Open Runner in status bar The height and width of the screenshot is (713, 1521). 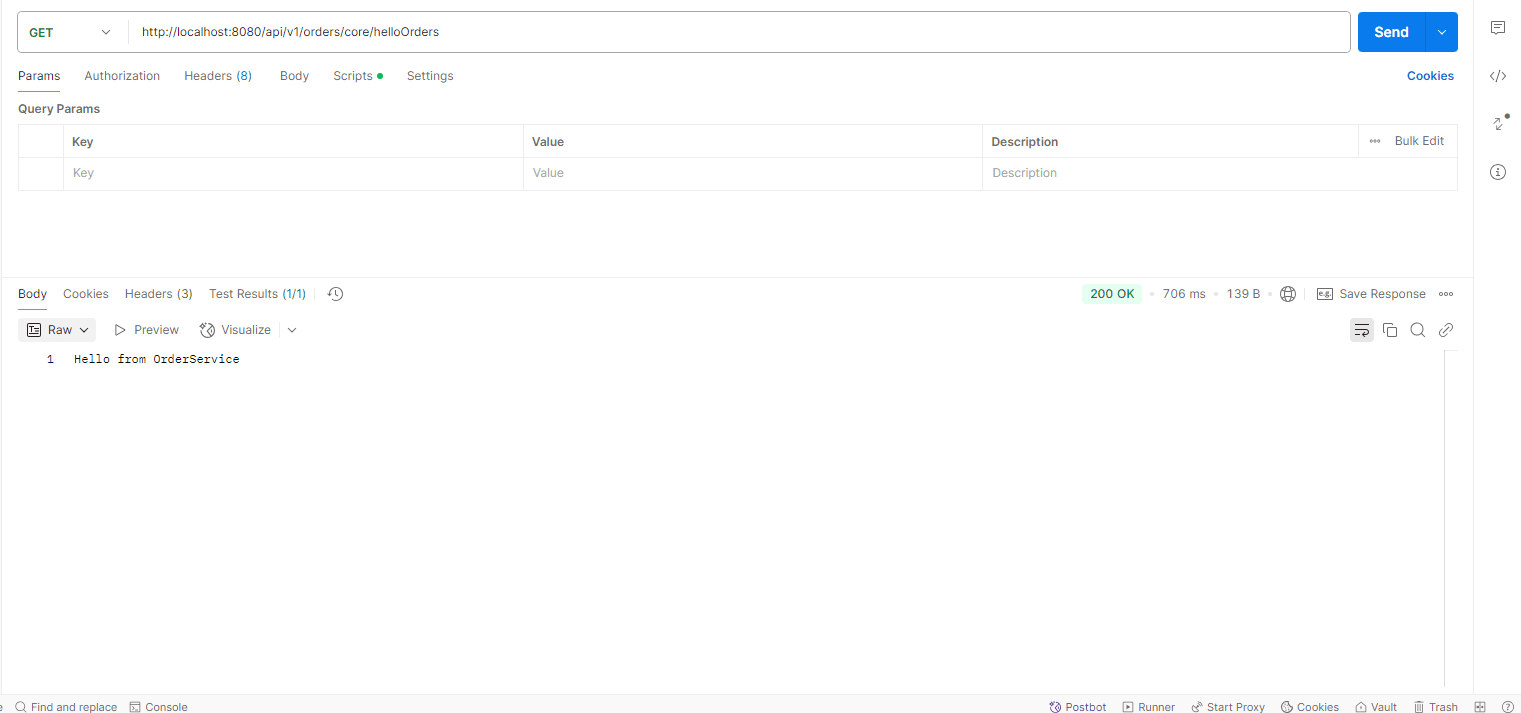click(1149, 707)
